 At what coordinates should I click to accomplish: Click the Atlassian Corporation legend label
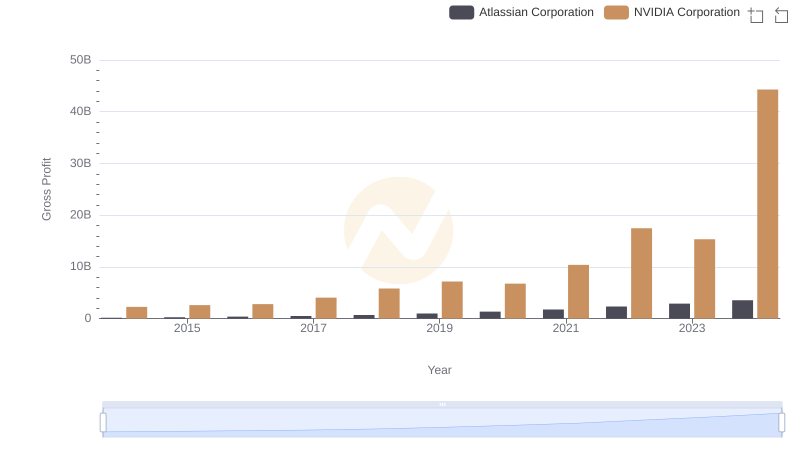536,12
